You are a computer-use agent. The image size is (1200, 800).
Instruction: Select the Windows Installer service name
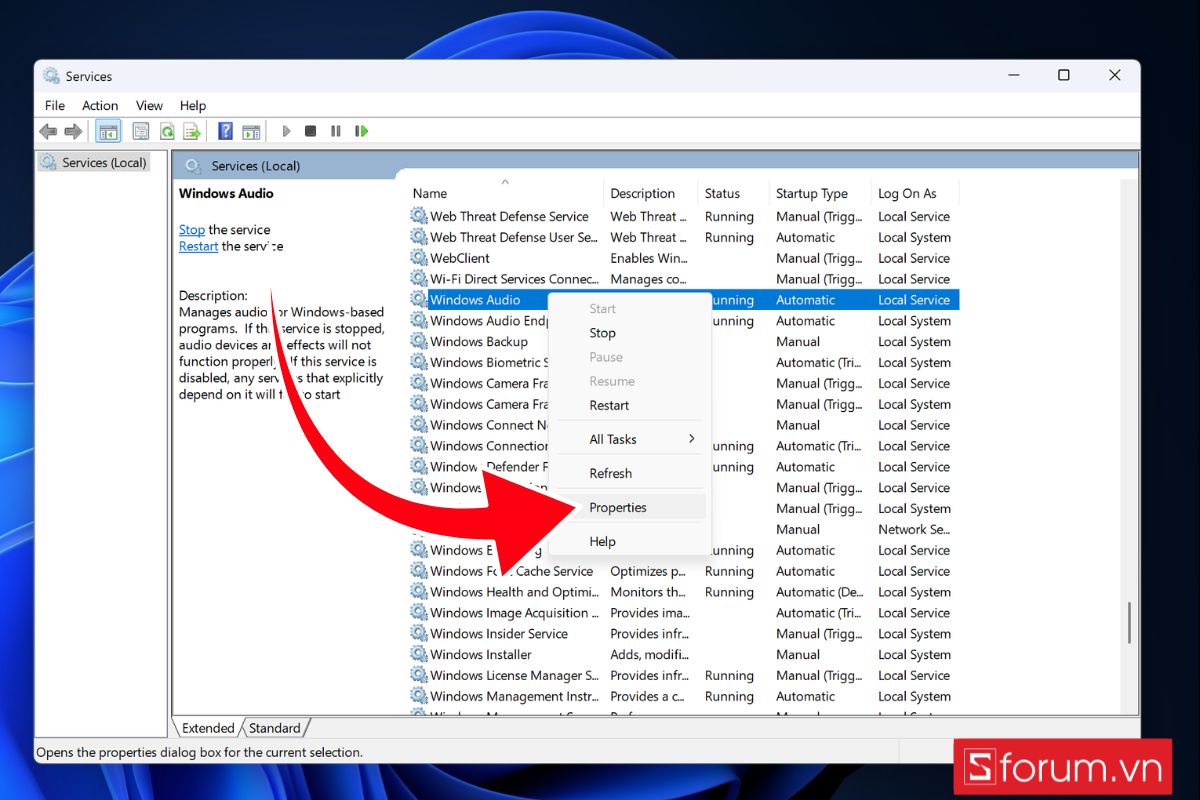pyautogui.click(x=481, y=654)
